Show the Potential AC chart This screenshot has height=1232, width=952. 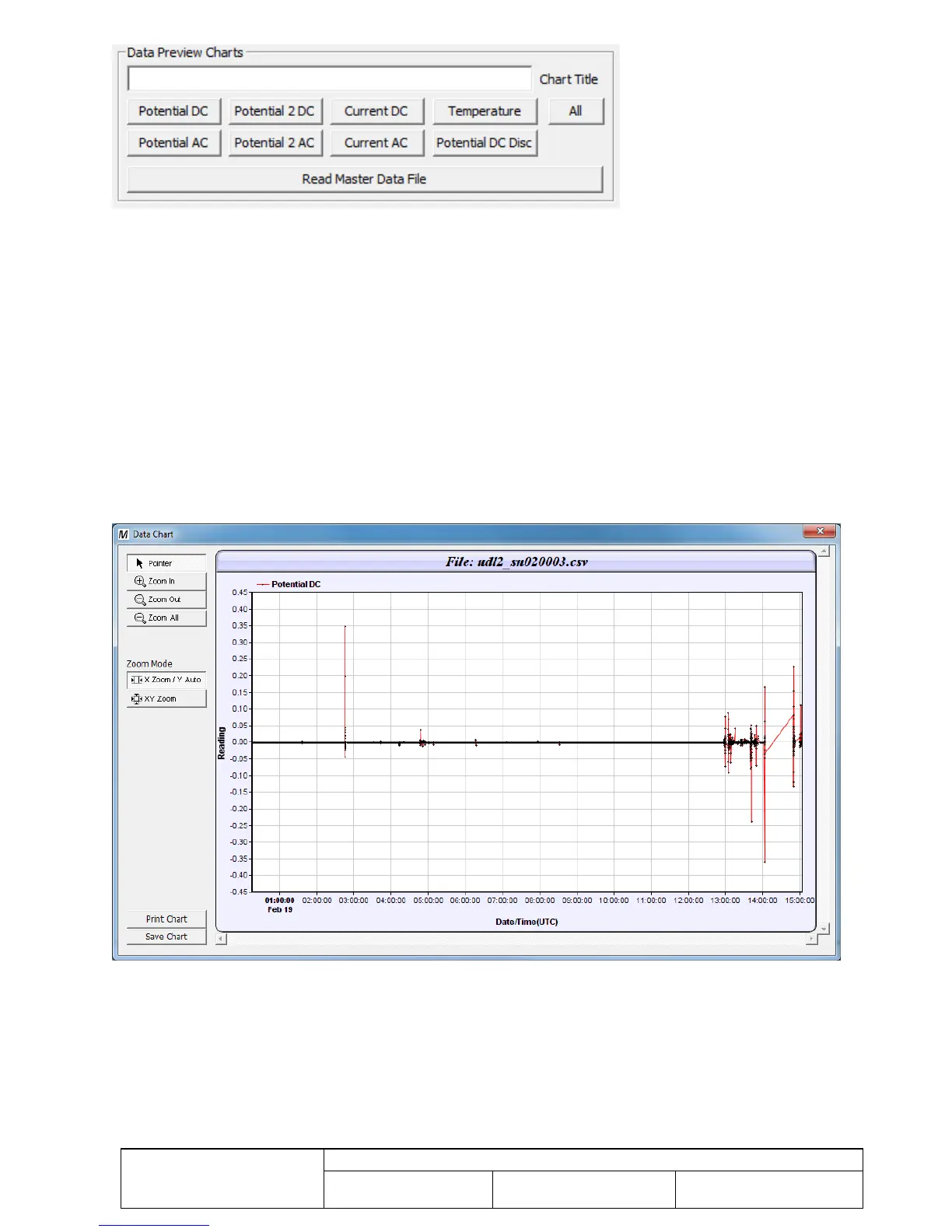pos(173,143)
